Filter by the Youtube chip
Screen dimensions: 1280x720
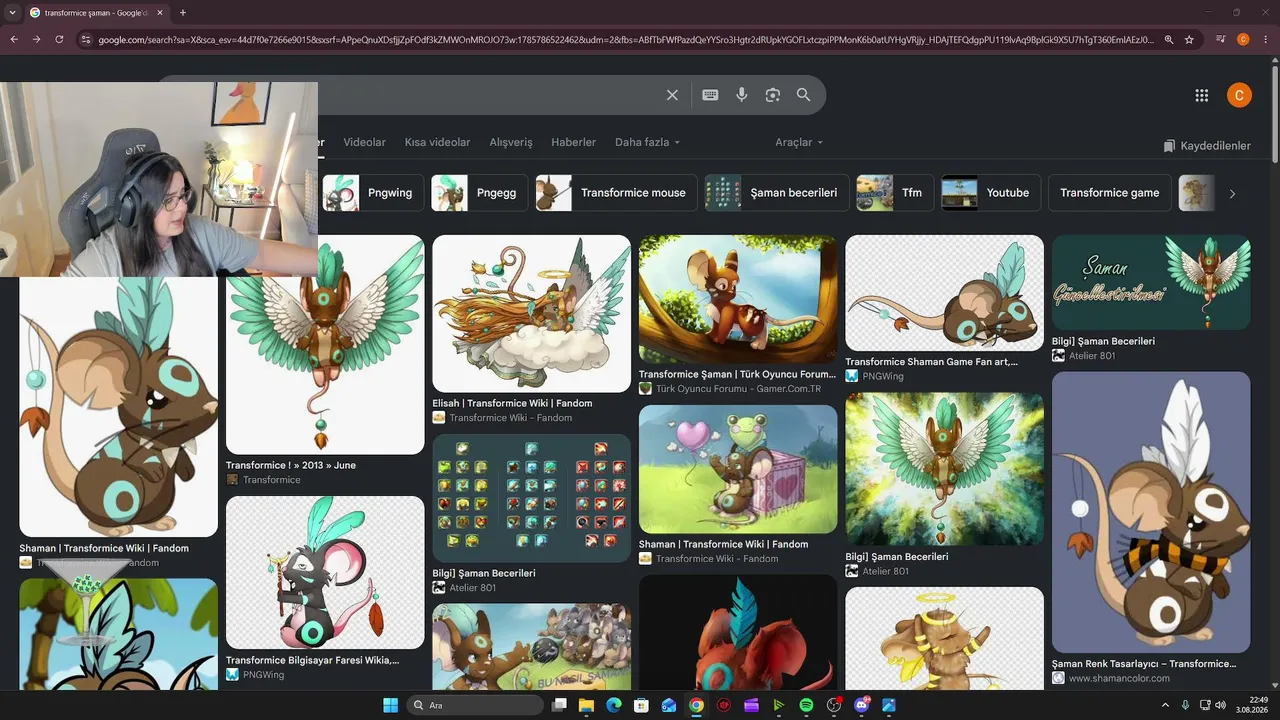991,193
